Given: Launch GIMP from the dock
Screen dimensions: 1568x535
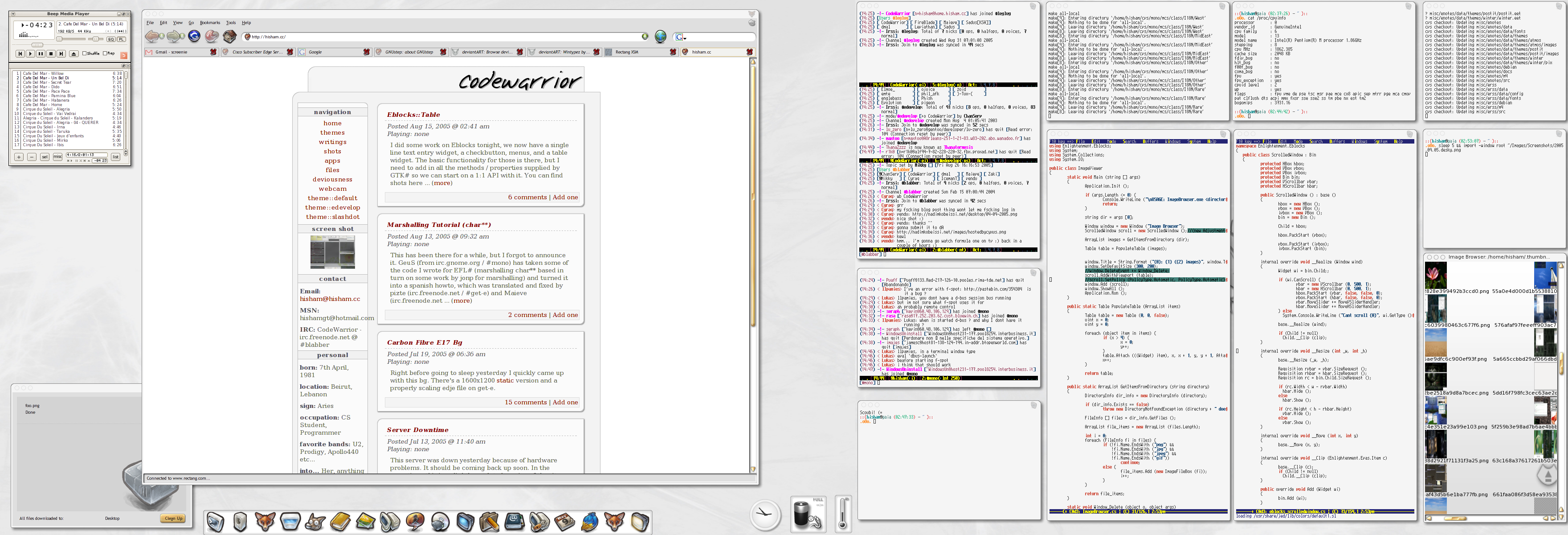Looking at the screenshot, I should pyautogui.click(x=315, y=522).
